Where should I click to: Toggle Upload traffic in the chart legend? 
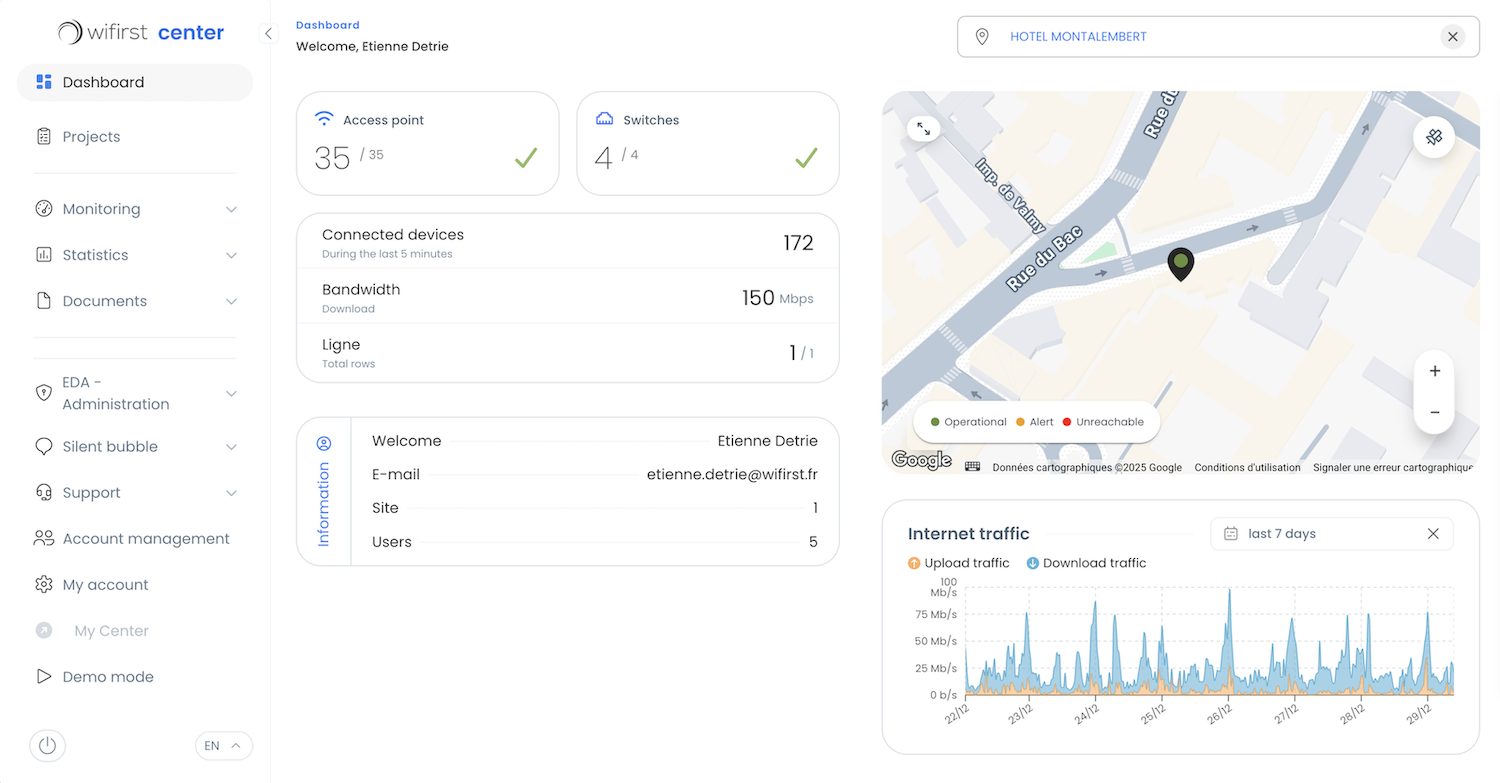click(958, 563)
